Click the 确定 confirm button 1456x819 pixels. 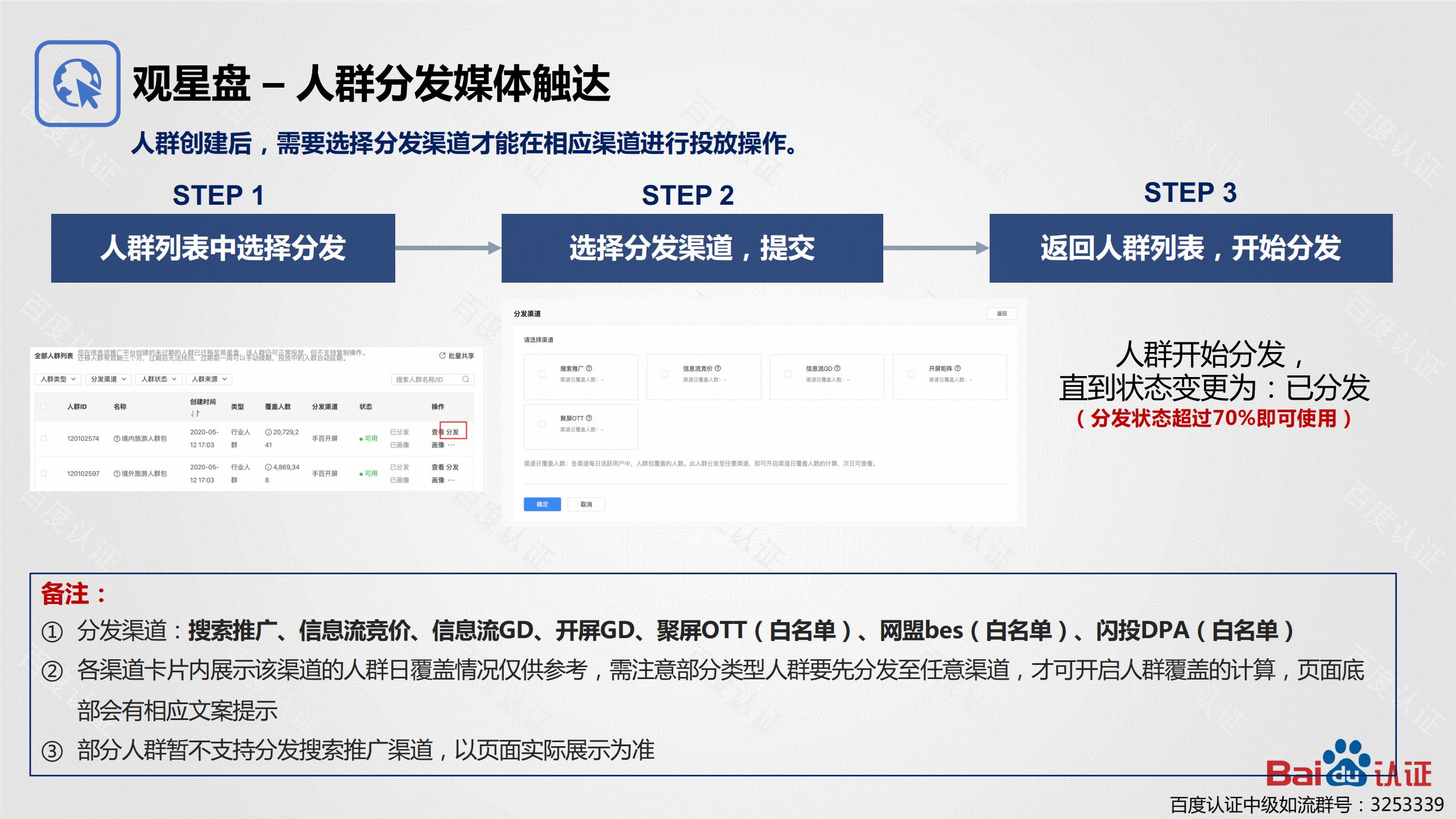tap(543, 504)
